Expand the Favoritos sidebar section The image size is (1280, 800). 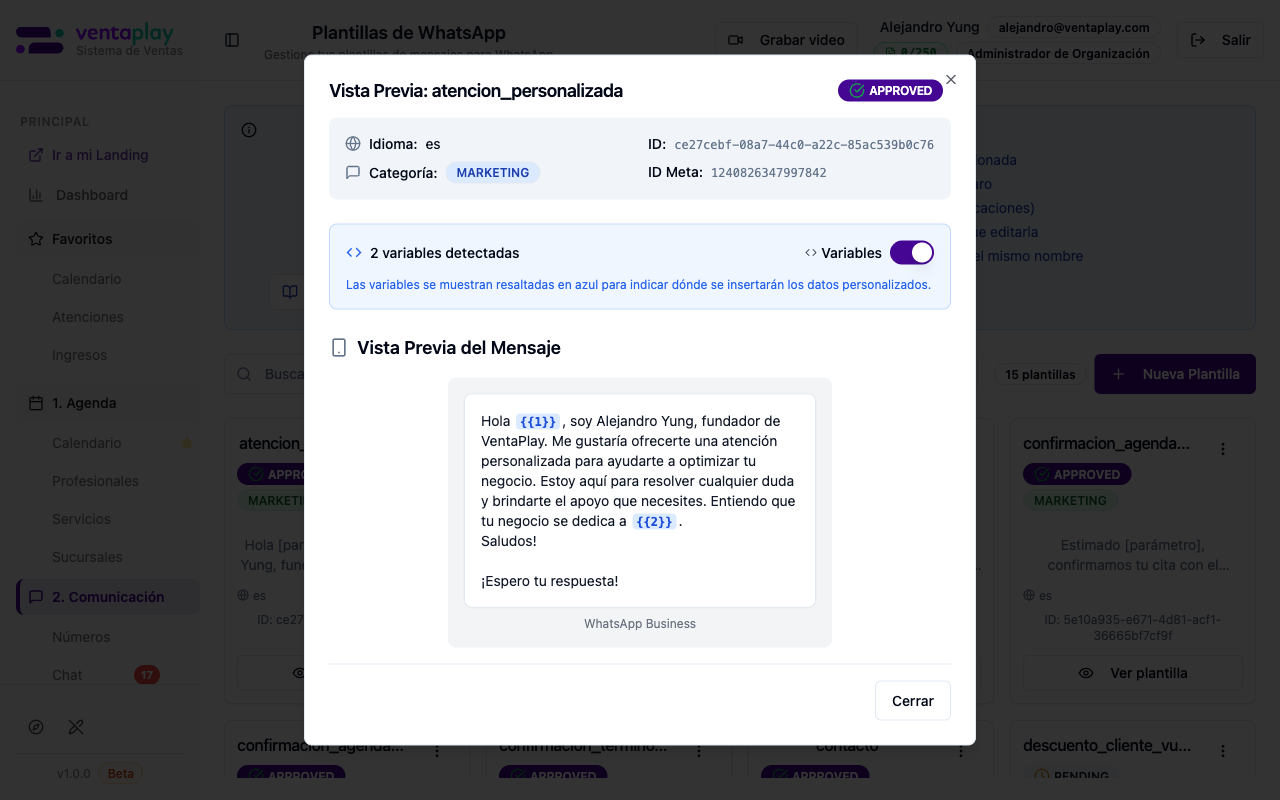82,239
